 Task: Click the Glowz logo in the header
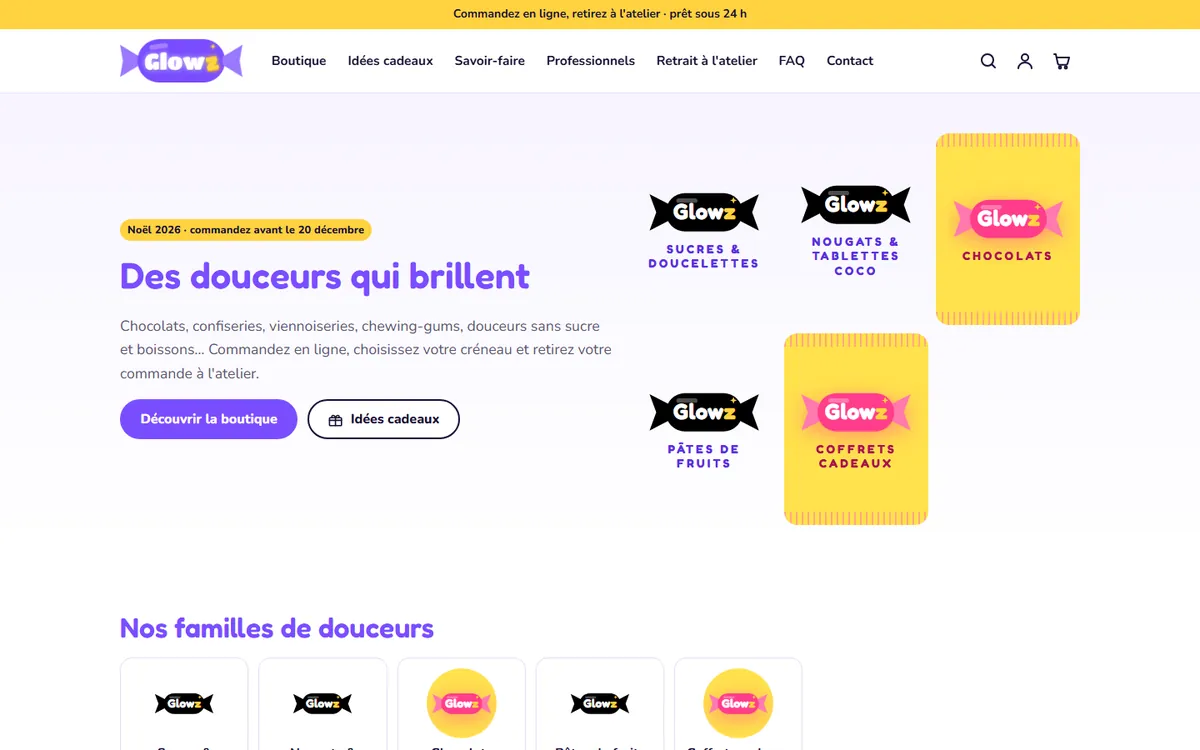(181, 61)
